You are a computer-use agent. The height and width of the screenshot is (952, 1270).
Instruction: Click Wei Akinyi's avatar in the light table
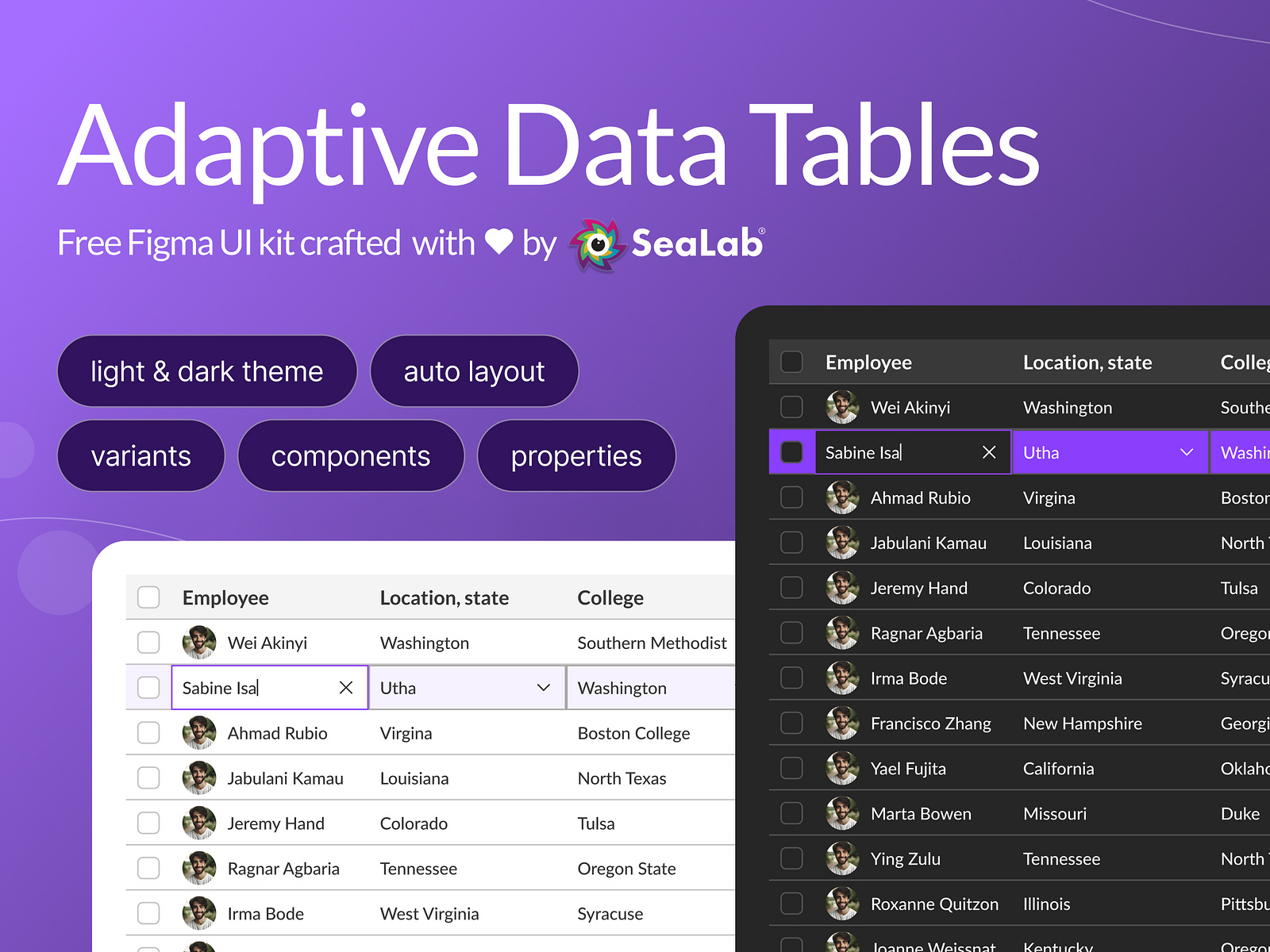click(199, 643)
